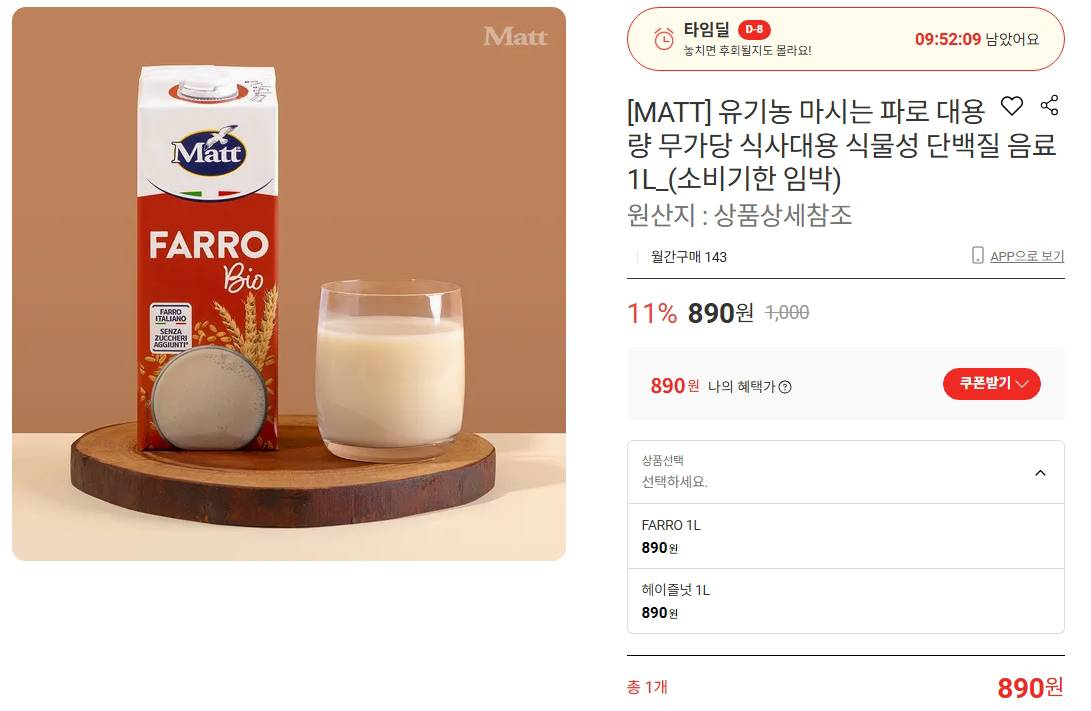Click the red D-8 badge
The image size is (1091, 711).
[754, 30]
